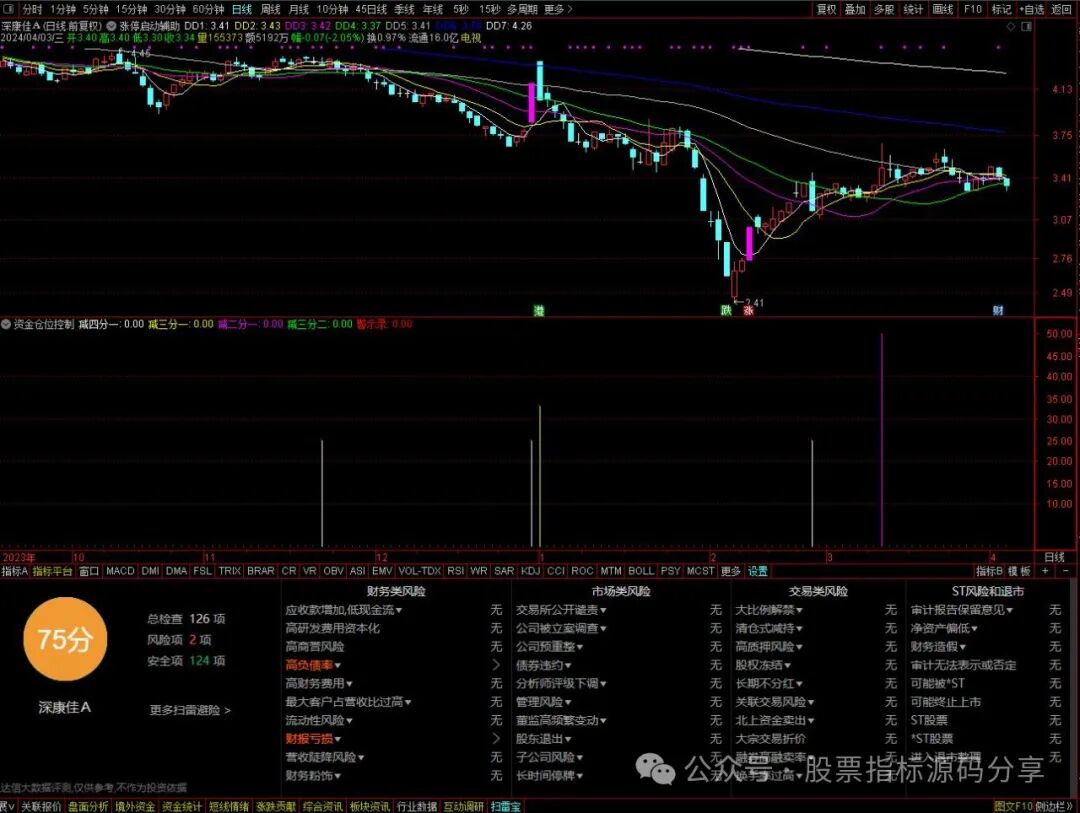
Task: Click the minus zoom button at indicator bar
Action: click(x=1066, y=571)
